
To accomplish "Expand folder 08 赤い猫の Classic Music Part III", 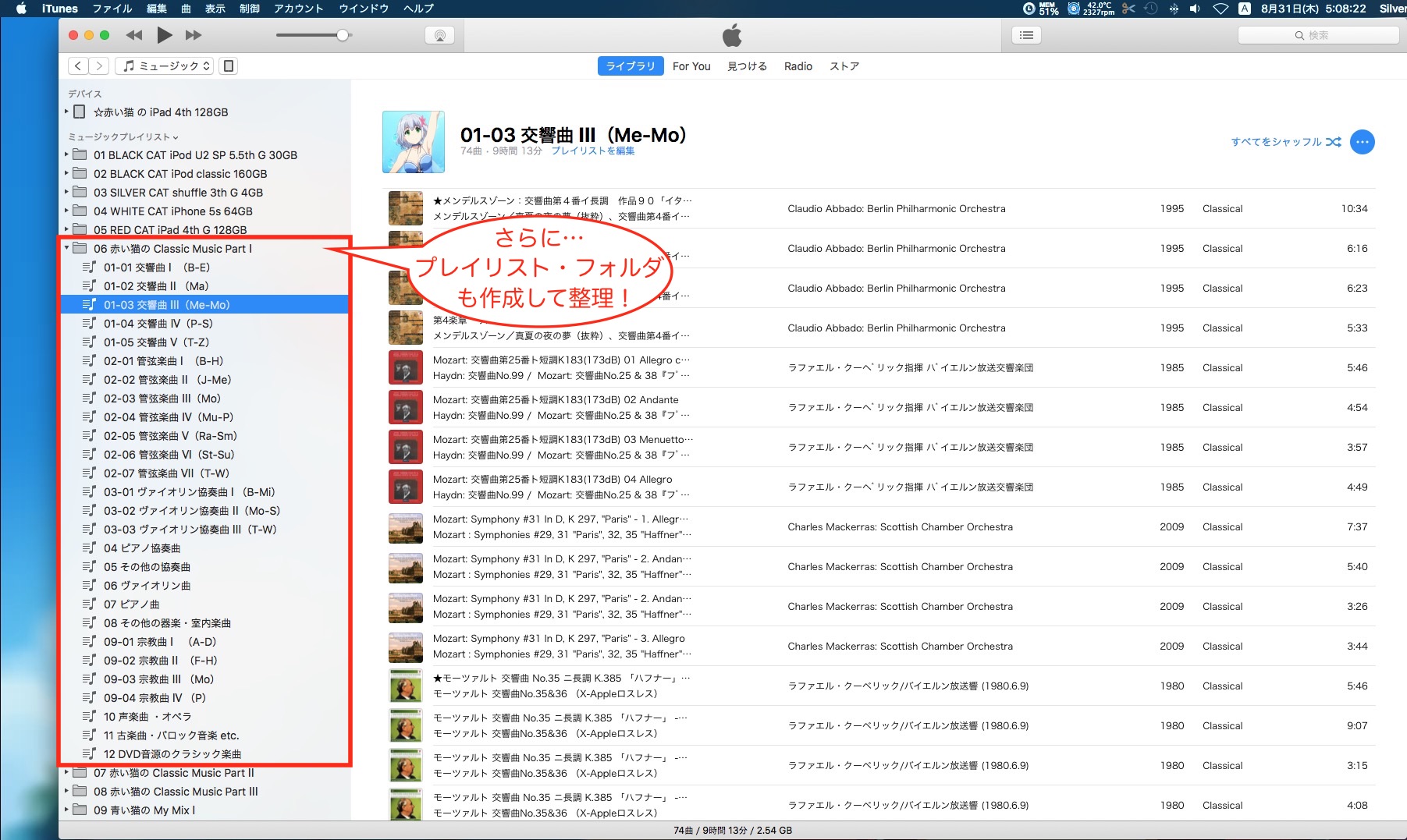I will tap(66, 792).
